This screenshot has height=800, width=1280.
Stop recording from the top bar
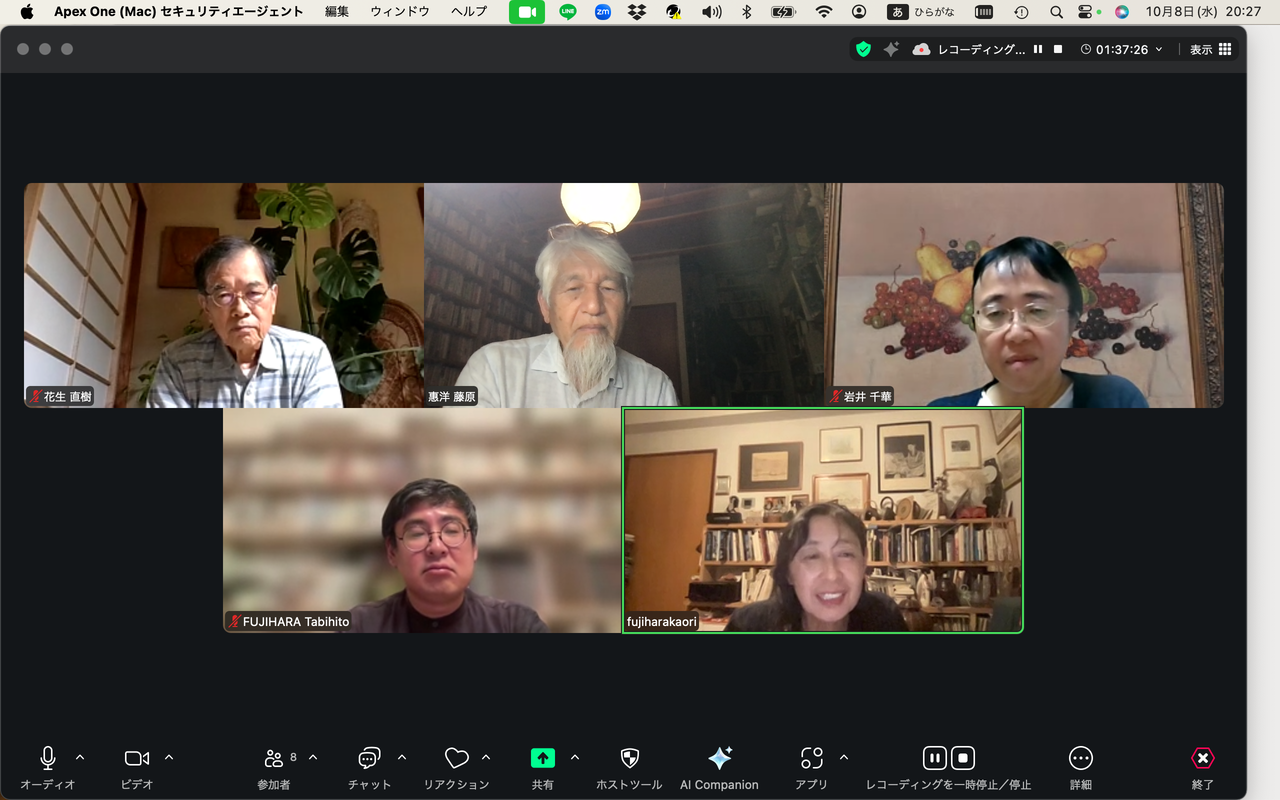[x=1058, y=49]
